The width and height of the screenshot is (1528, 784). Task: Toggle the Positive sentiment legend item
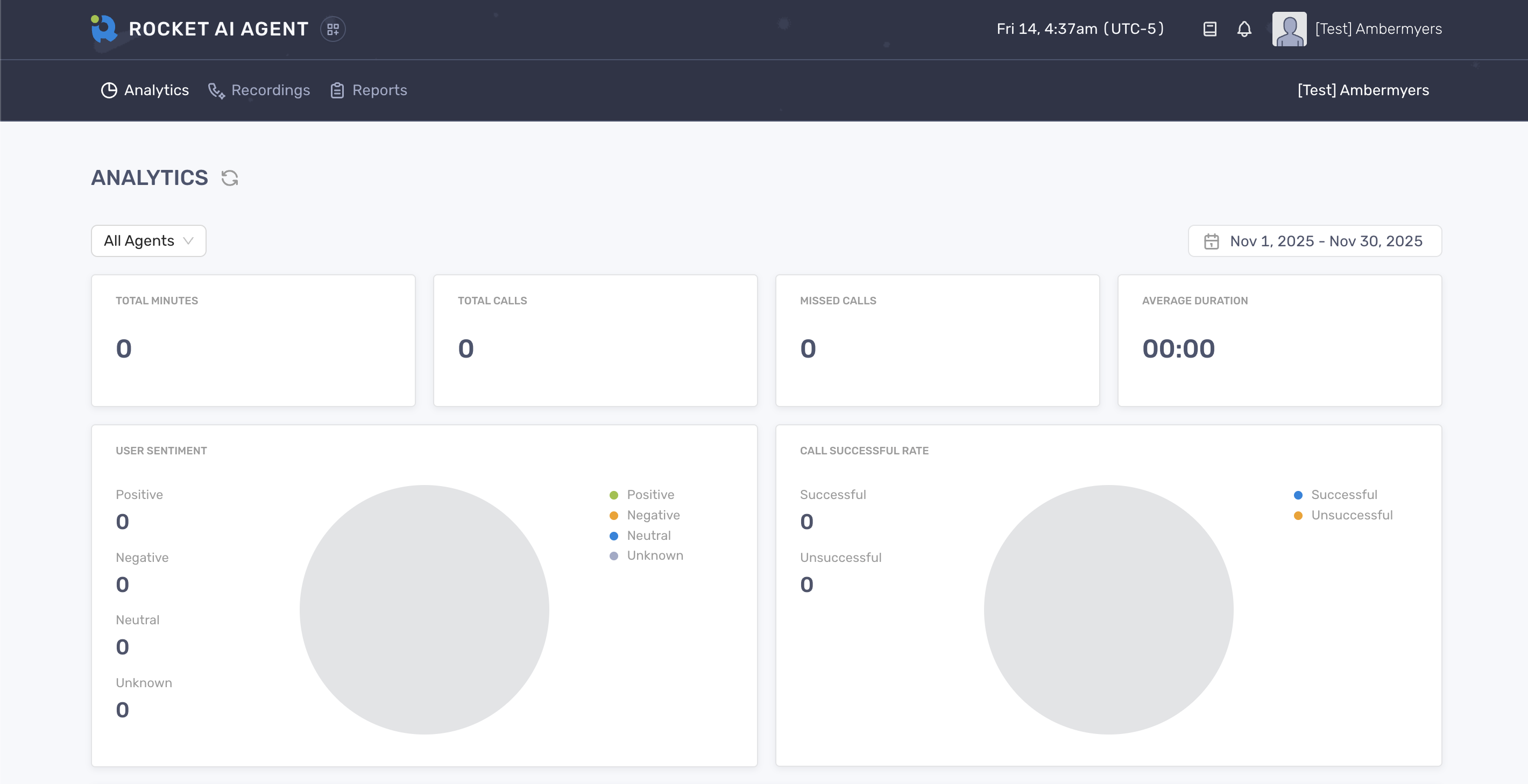649,495
